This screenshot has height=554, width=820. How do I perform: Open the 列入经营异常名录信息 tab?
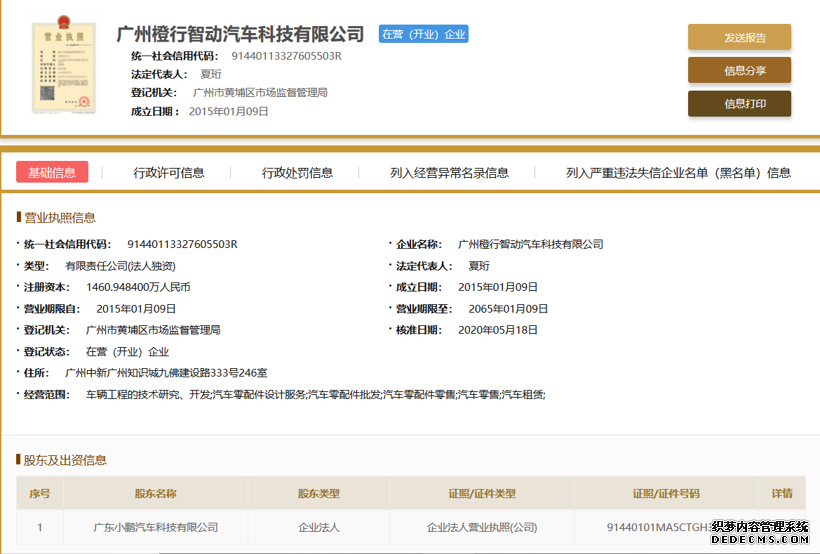pos(449,173)
